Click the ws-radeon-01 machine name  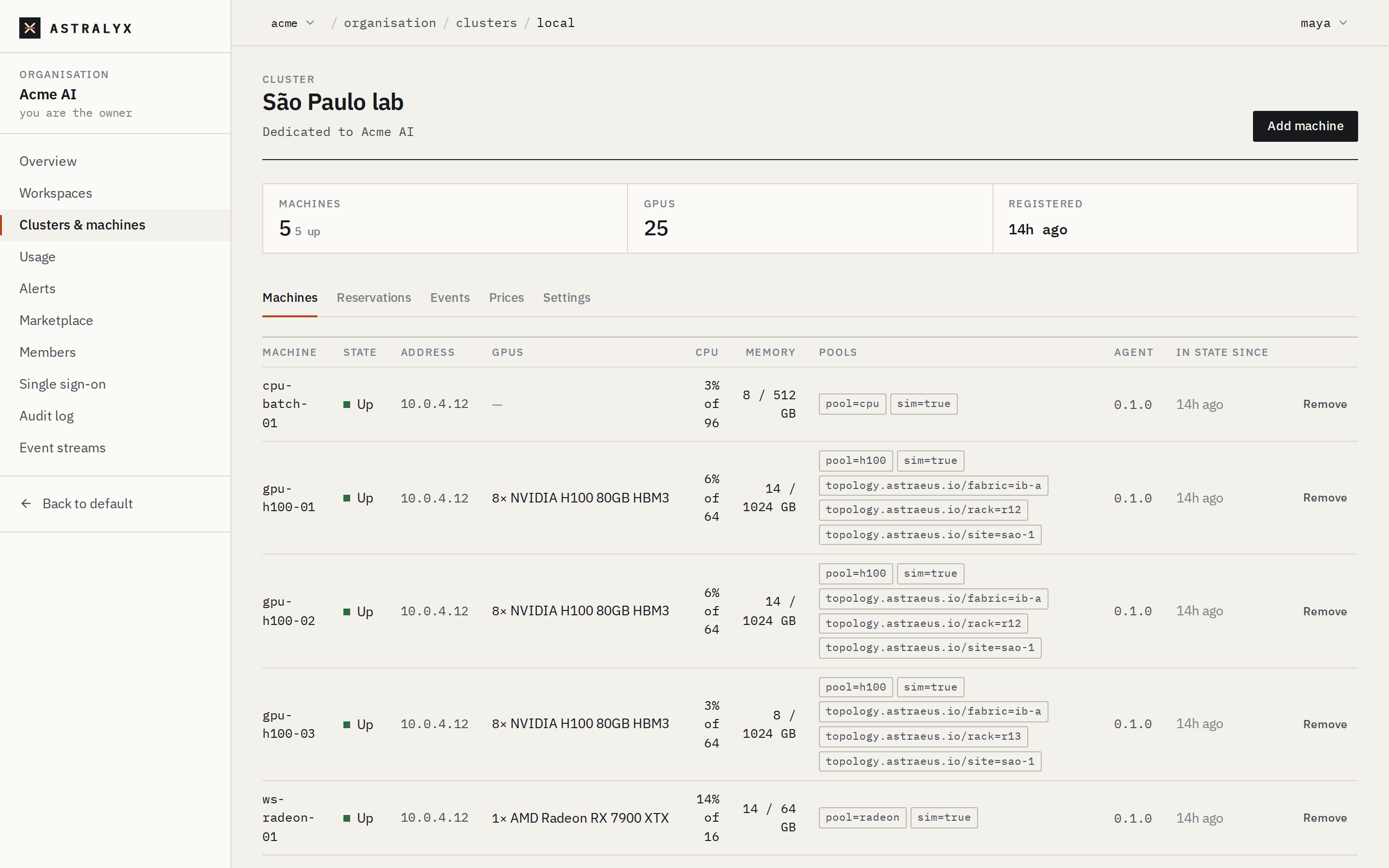coord(288,818)
